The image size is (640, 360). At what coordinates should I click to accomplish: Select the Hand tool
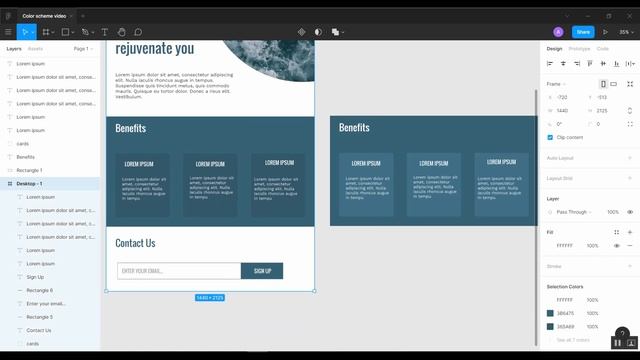point(121,32)
